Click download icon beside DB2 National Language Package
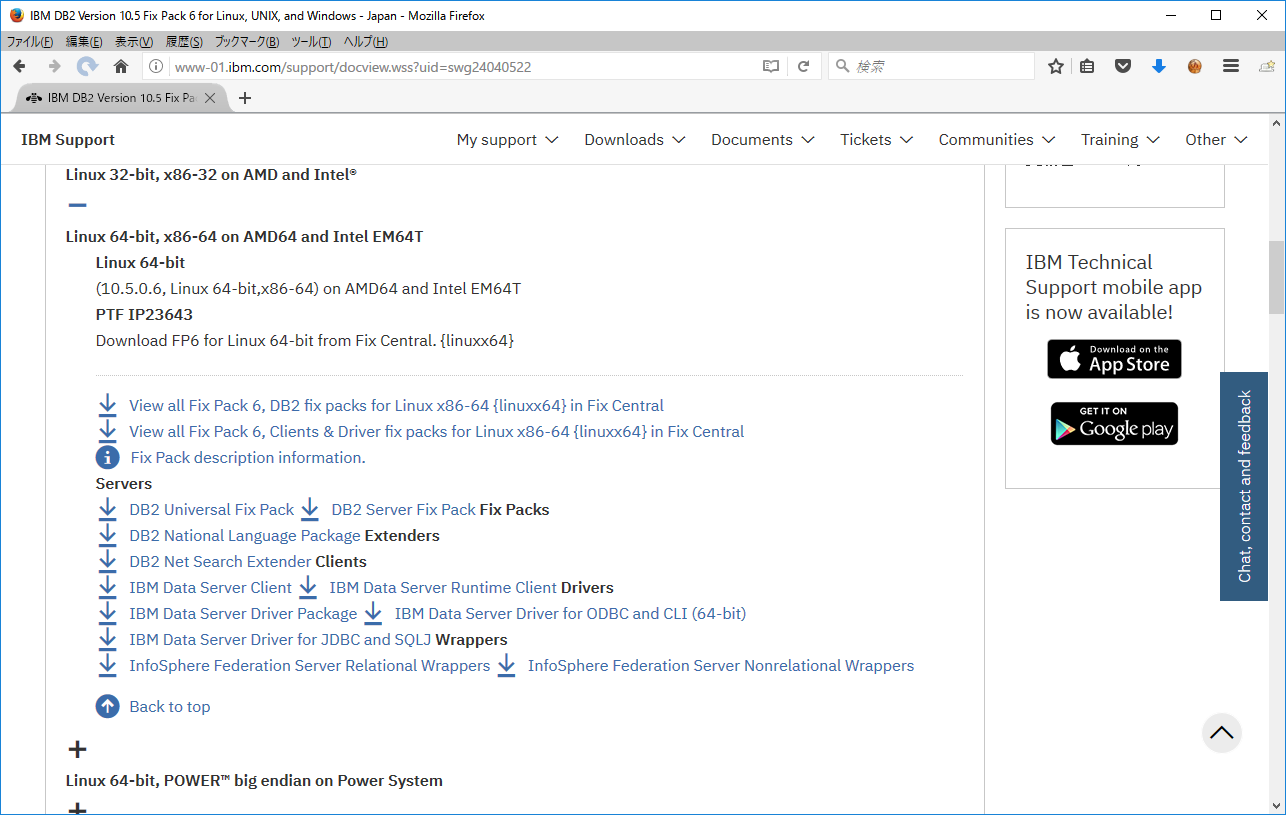The image size is (1286, 815). point(108,535)
